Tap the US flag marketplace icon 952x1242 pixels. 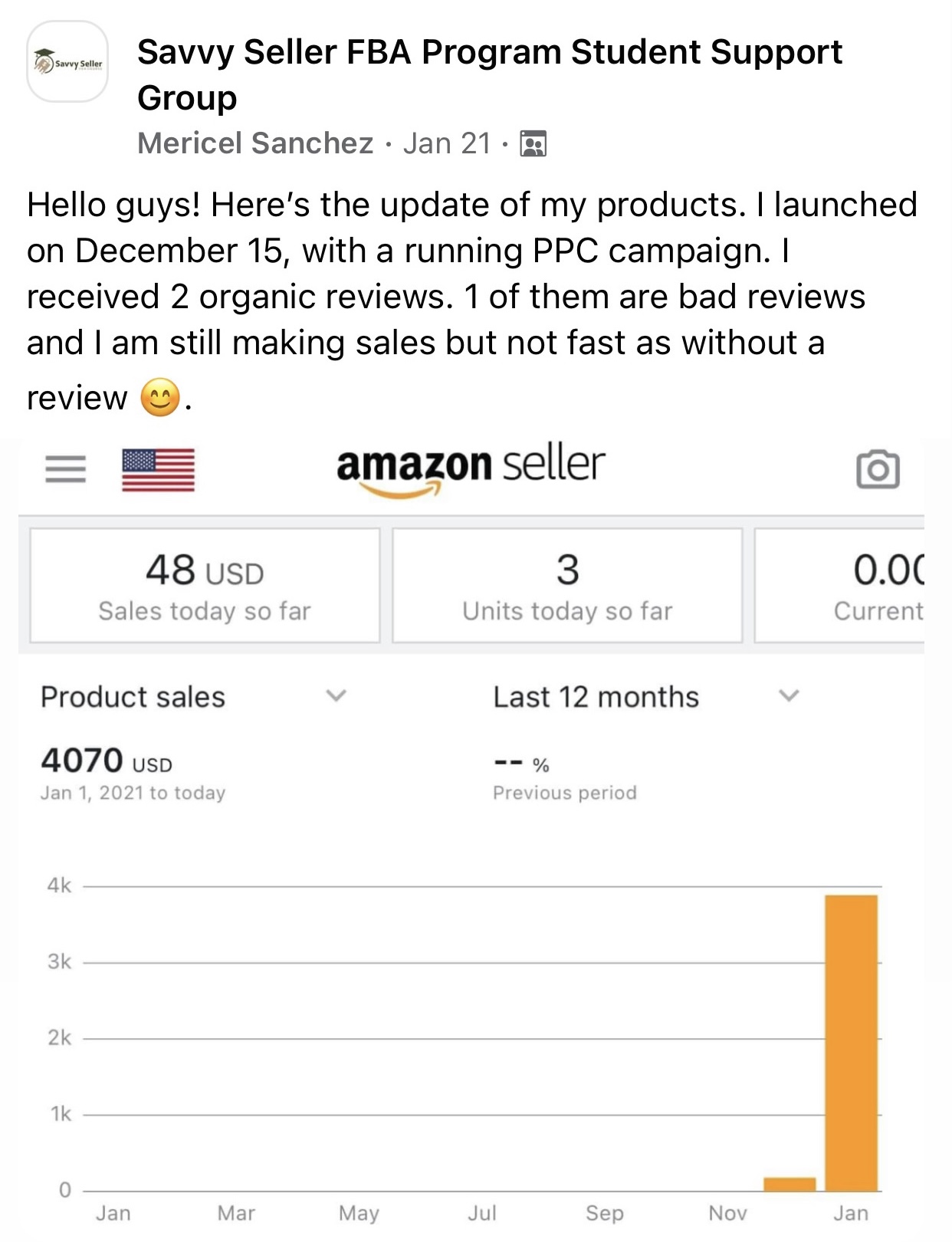pyautogui.click(x=158, y=469)
